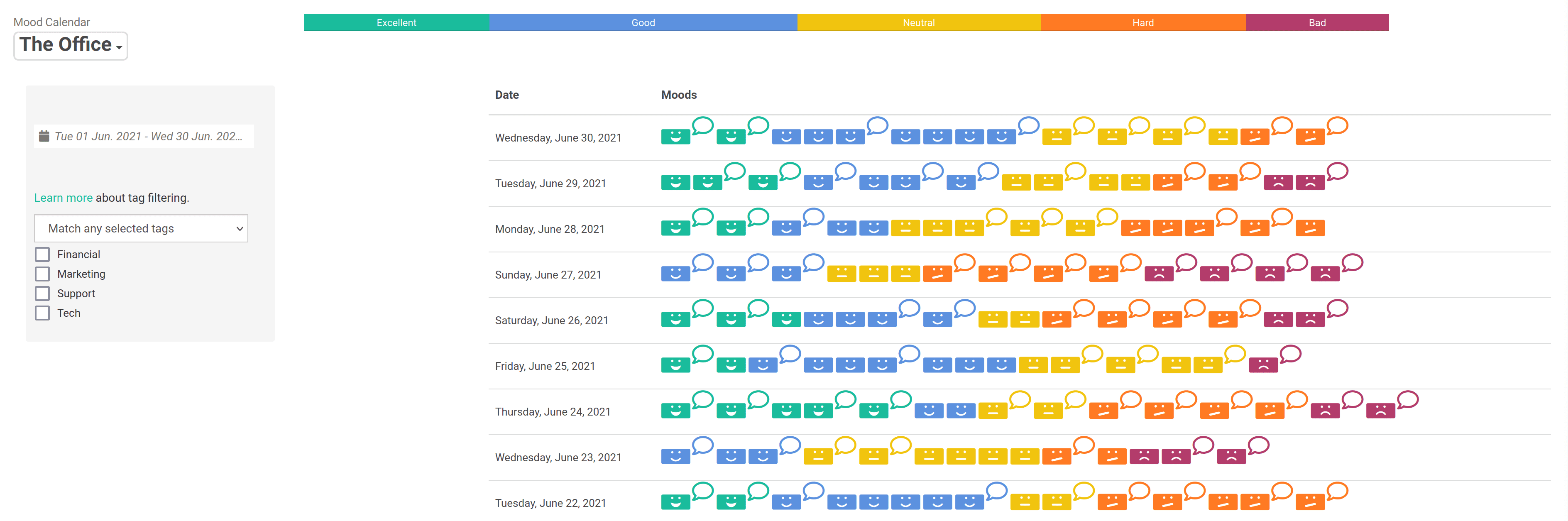Toggle the Support tag checkbox
The height and width of the screenshot is (521, 1568).
tap(42, 294)
